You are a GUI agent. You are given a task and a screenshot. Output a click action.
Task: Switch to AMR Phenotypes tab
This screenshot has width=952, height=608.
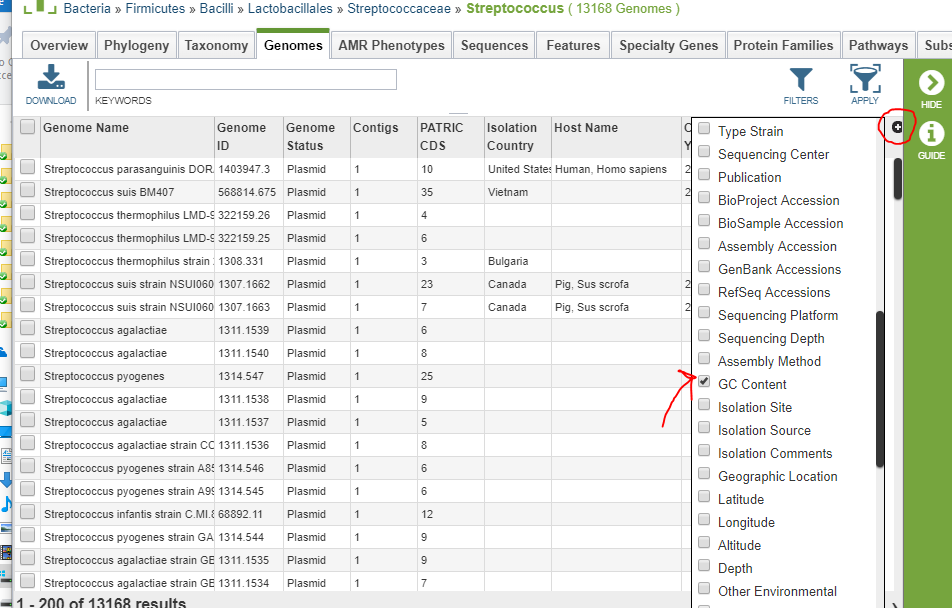392,46
